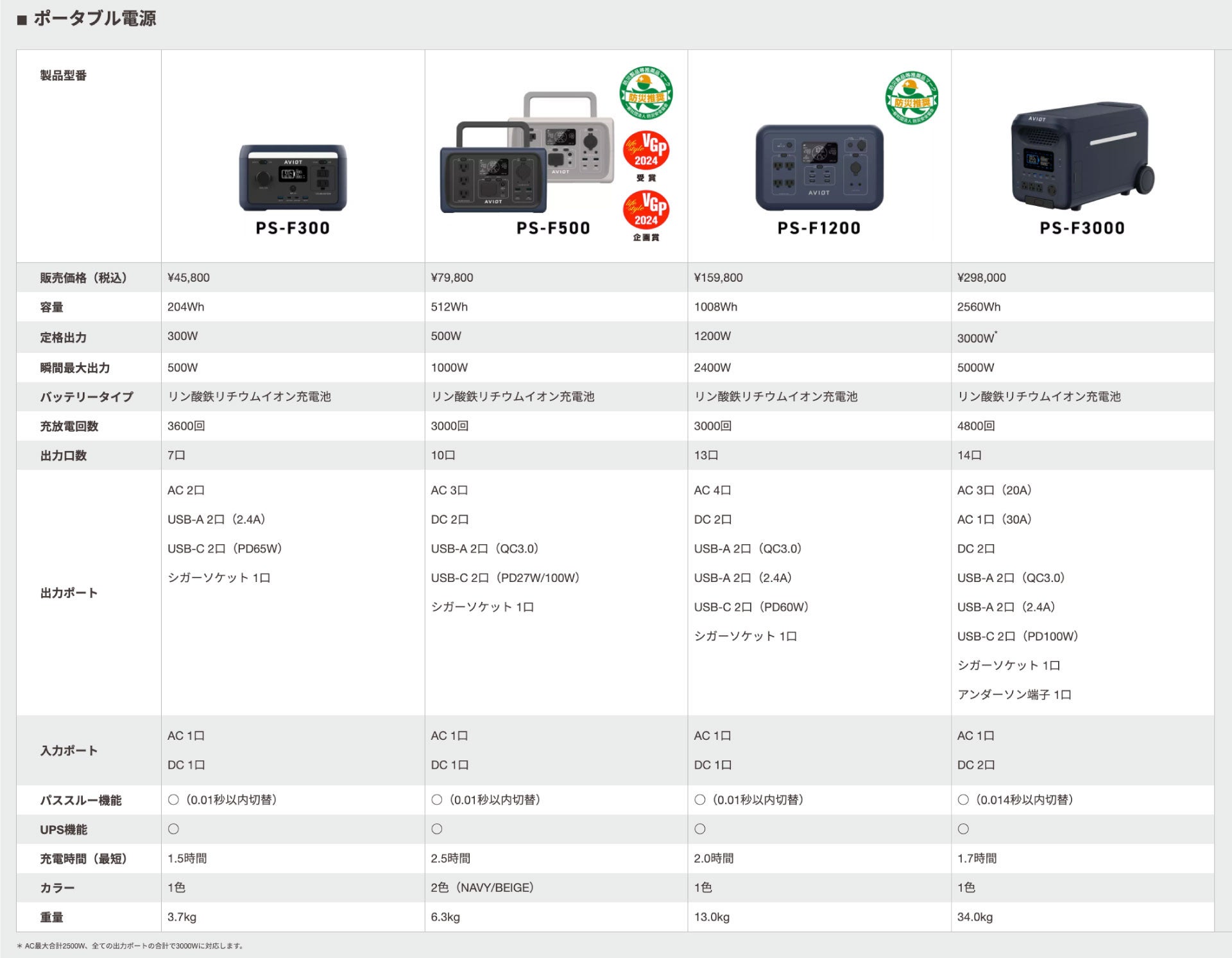Click the PS-F300 product image

point(293,177)
